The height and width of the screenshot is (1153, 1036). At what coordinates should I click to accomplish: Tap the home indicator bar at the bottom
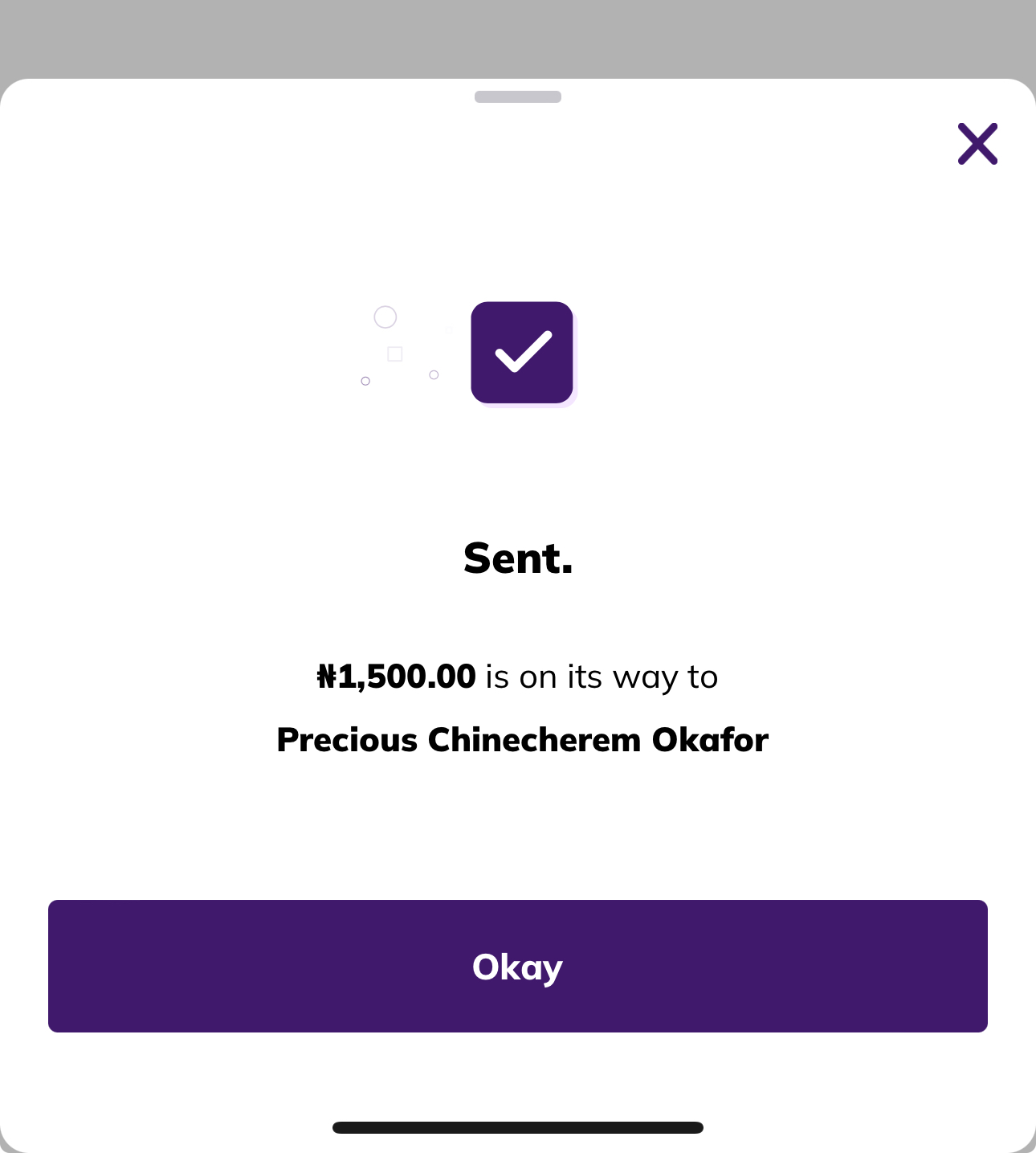[518, 1127]
